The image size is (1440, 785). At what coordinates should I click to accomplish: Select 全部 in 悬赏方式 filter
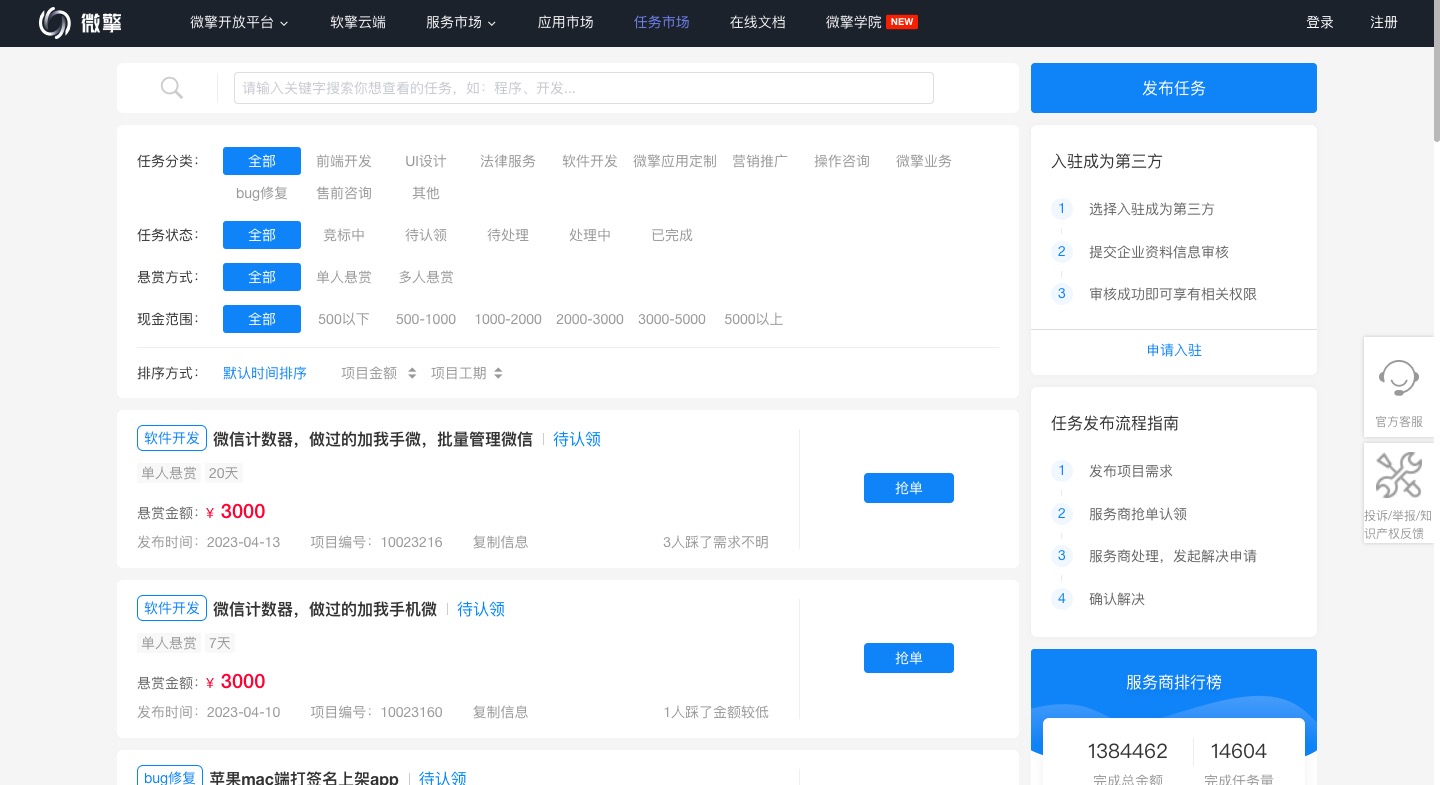tap(262, 277)
